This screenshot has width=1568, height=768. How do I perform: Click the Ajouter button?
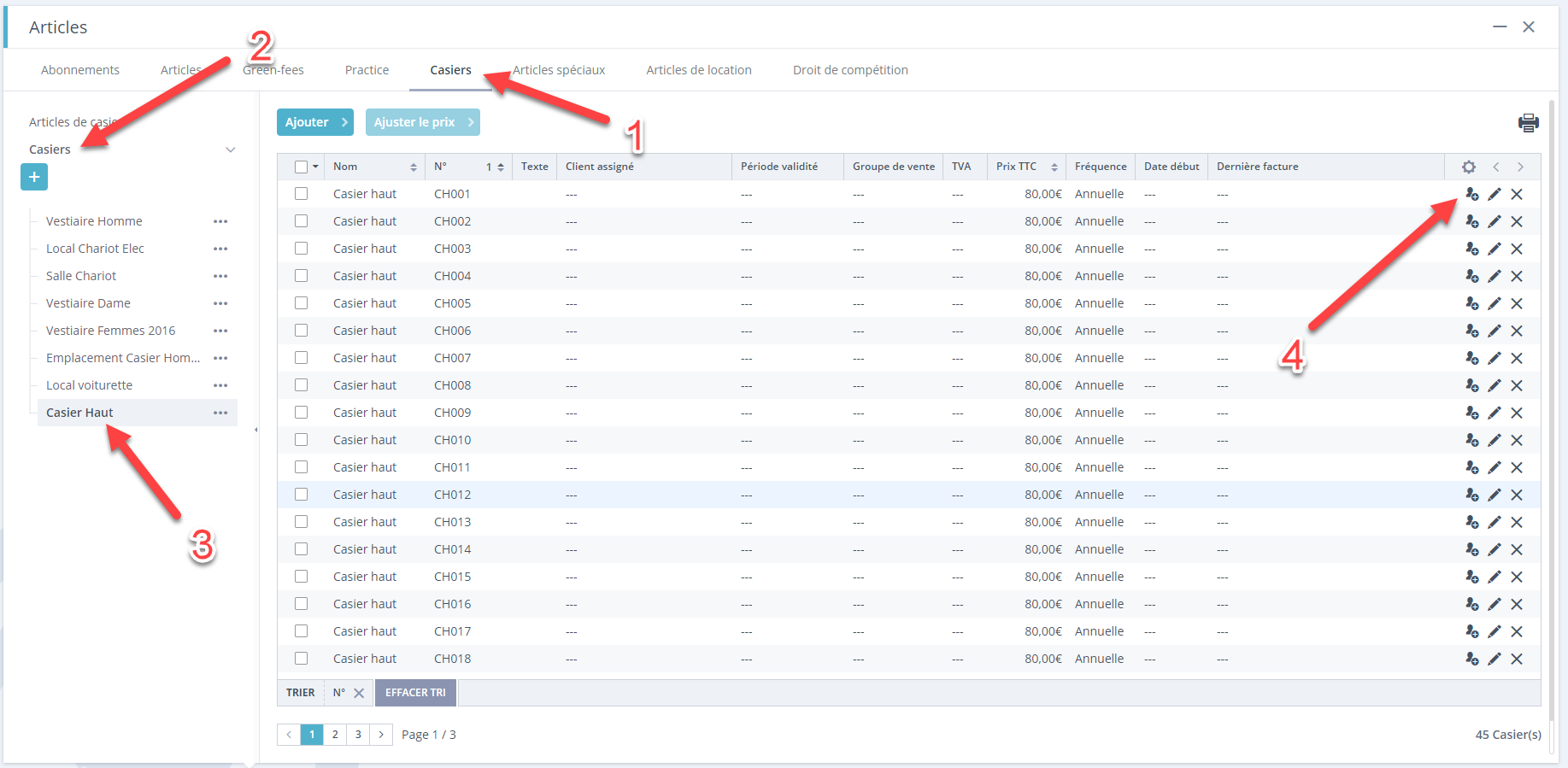click(315, 122)
